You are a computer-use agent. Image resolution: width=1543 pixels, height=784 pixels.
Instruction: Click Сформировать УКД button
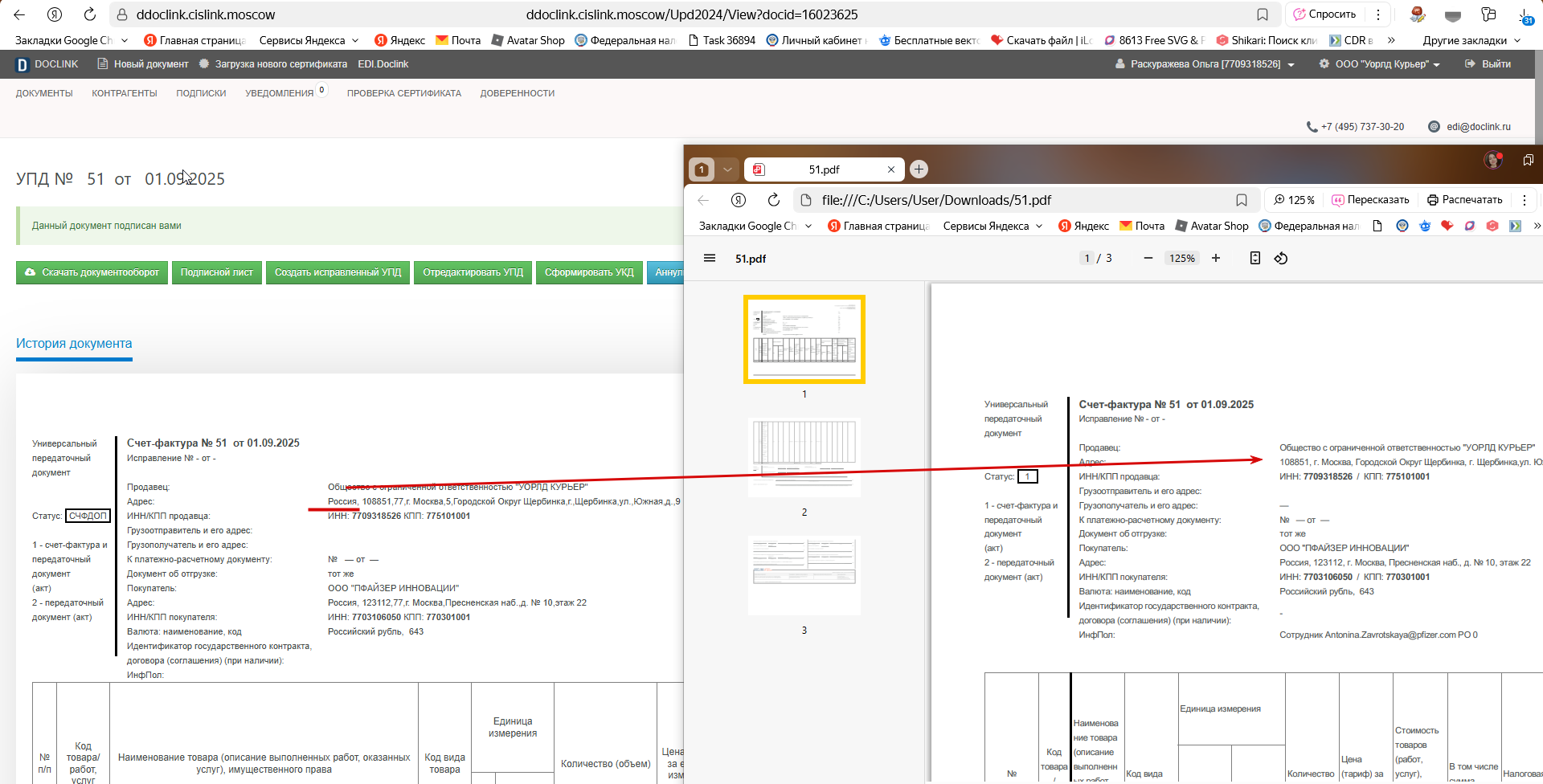point(589,272)
